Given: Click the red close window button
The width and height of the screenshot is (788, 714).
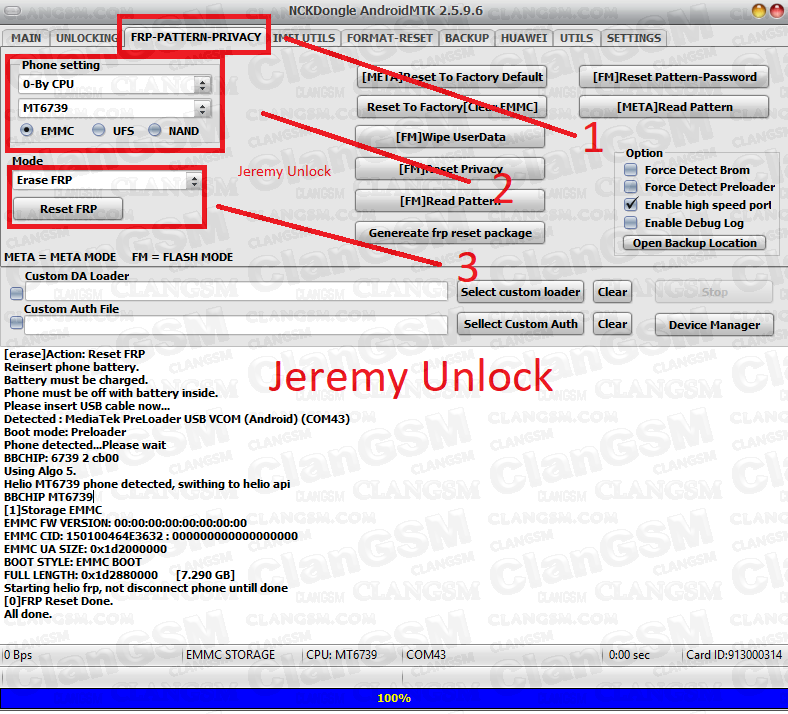Looking at the screenshot, I should pyautogui.click(x=777, y=11).
